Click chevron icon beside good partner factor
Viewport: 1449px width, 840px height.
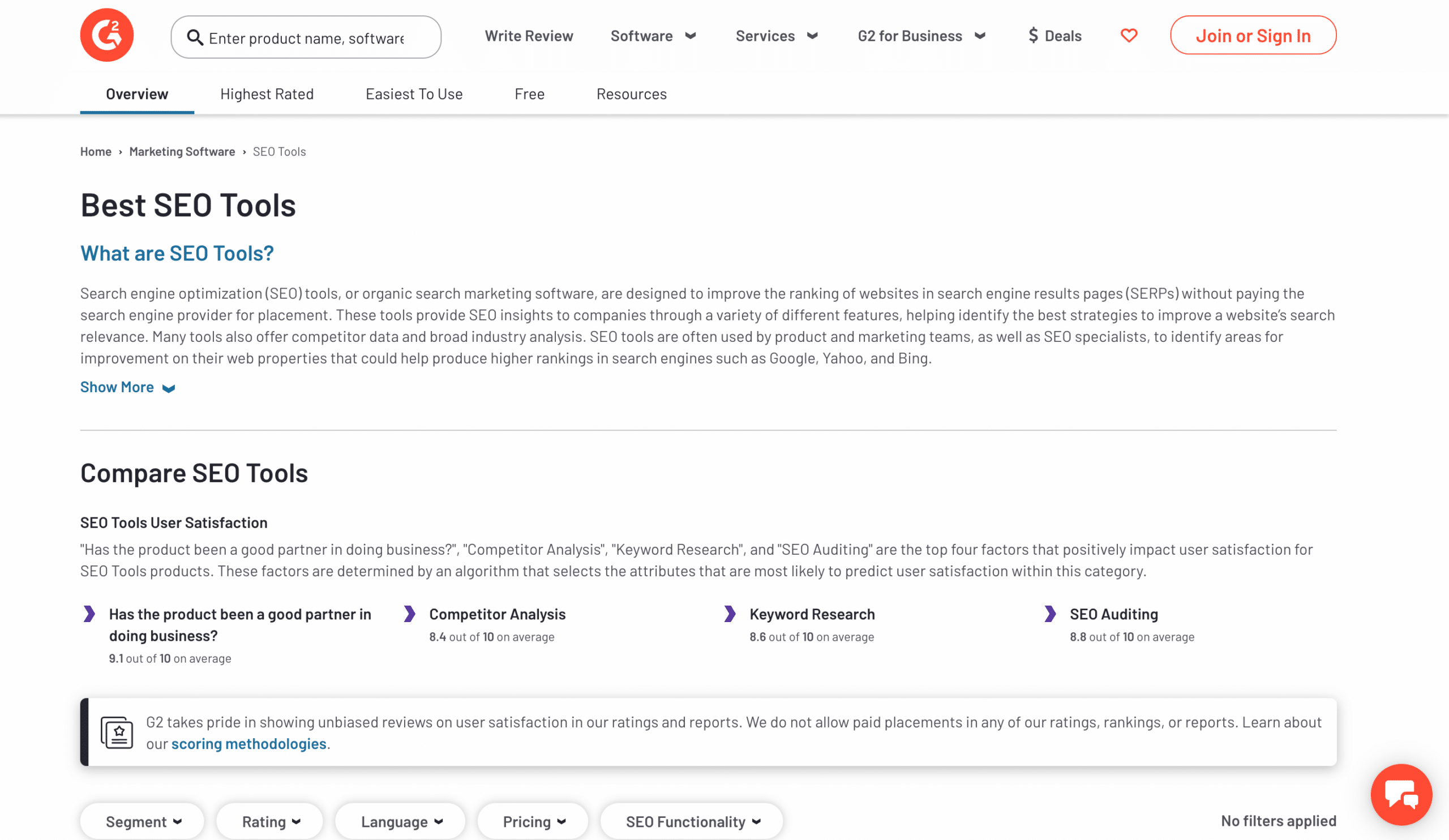click(x=89, y=614)
